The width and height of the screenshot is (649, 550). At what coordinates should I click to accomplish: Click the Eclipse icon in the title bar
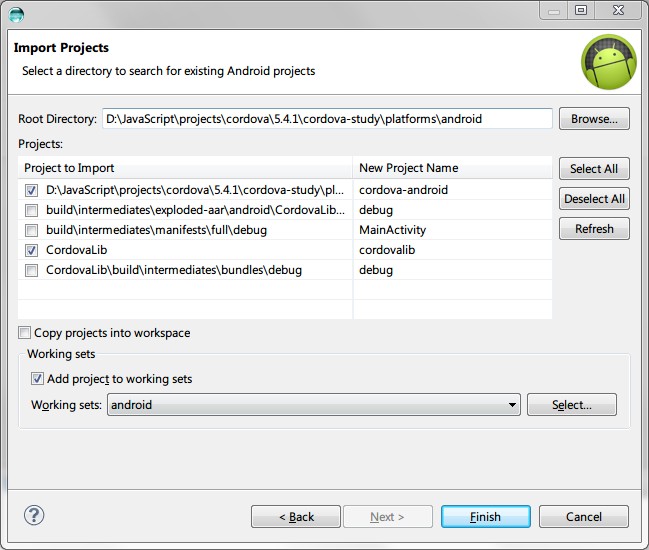(x=16, y=15)
